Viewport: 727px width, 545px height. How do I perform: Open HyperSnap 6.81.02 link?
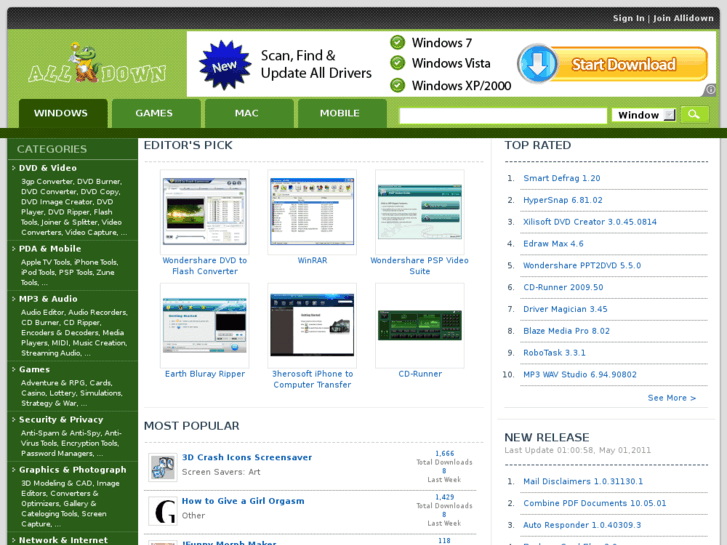(563, 200)
